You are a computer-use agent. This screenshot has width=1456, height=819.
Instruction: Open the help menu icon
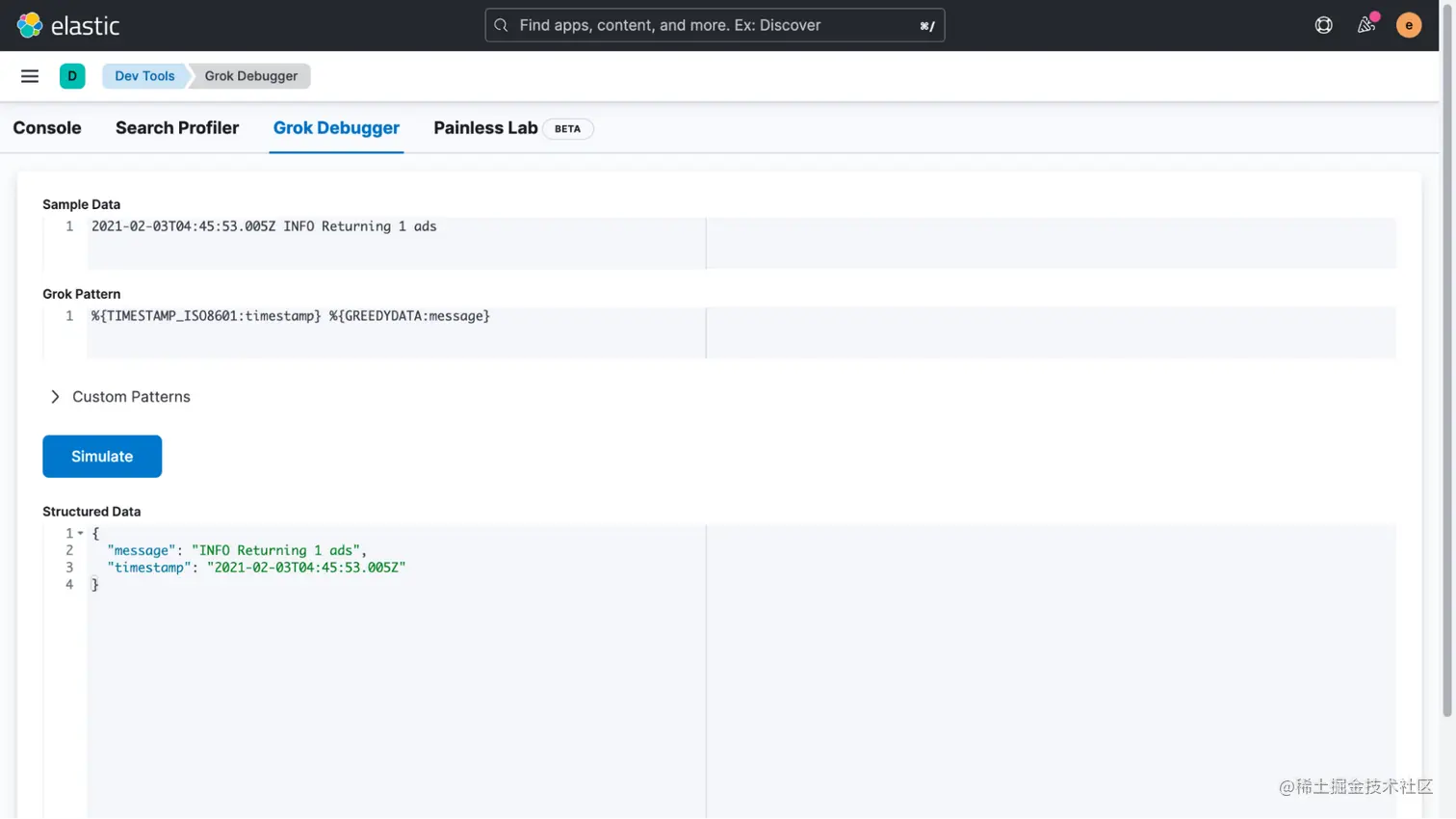point(1324,25)
